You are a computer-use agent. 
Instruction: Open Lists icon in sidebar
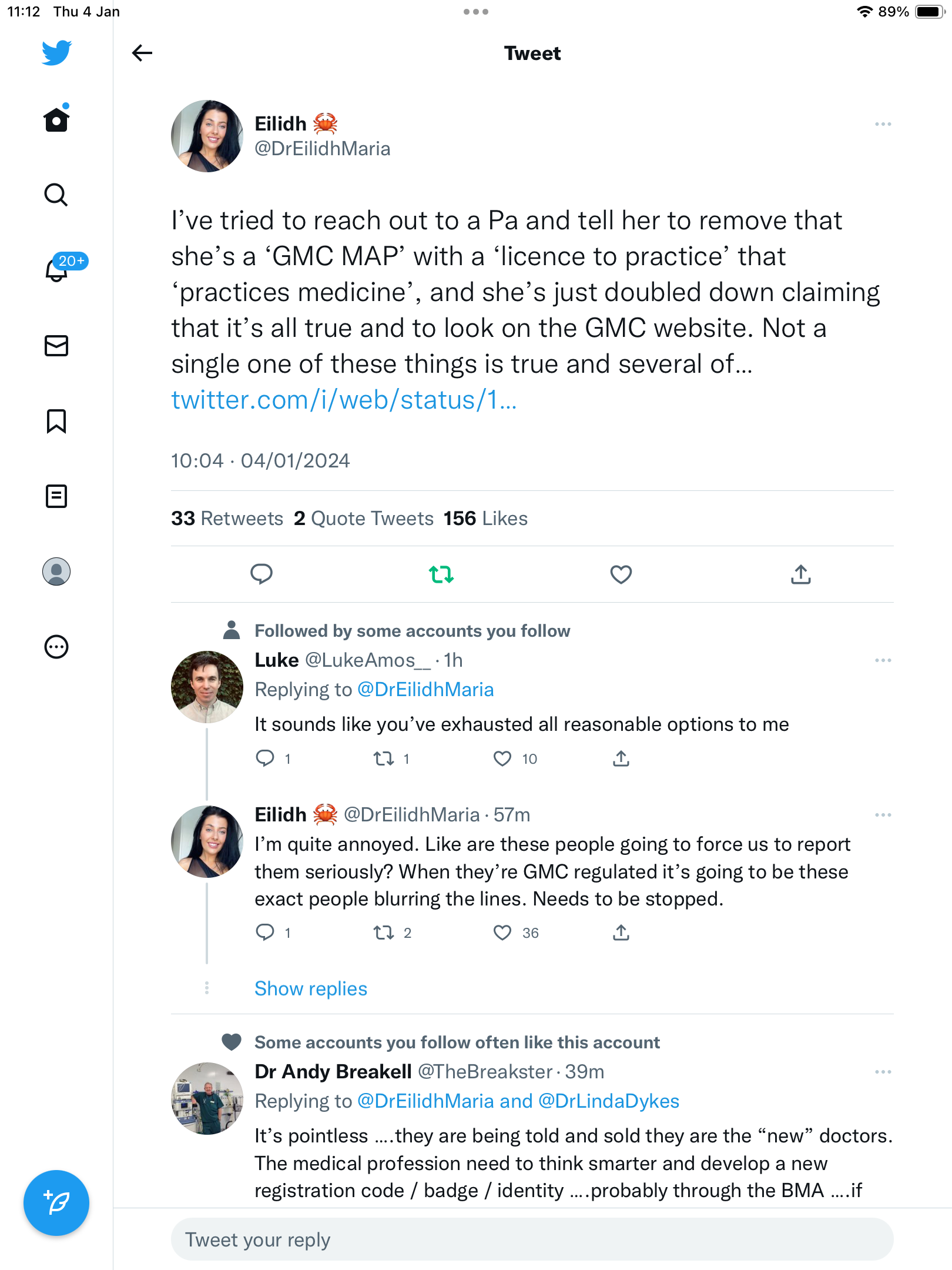point(56,496)
